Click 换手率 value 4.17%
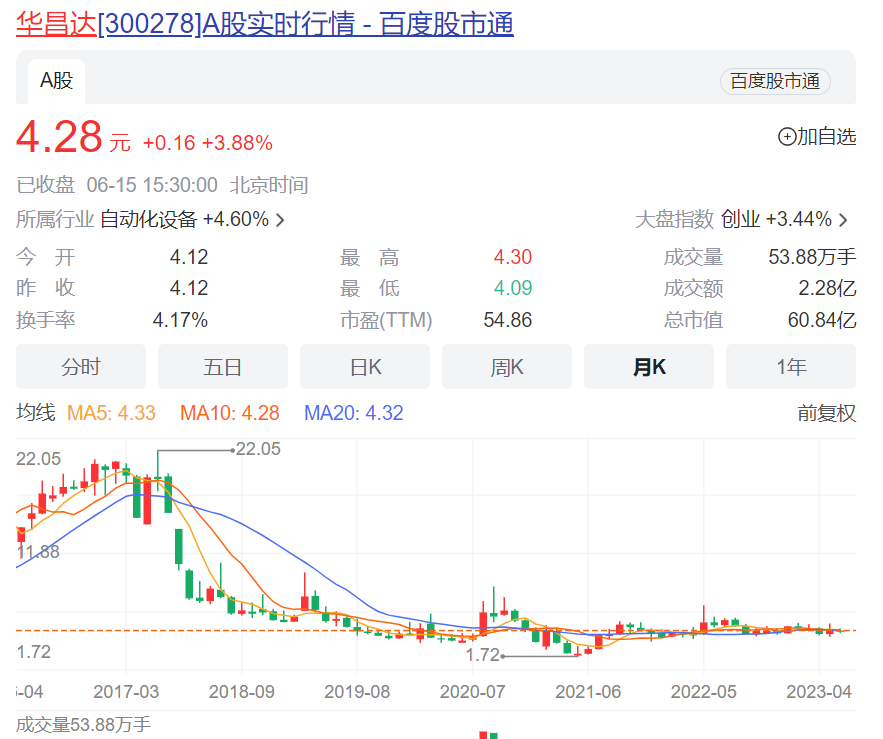The image size is (883, 739). click(180, 320)
